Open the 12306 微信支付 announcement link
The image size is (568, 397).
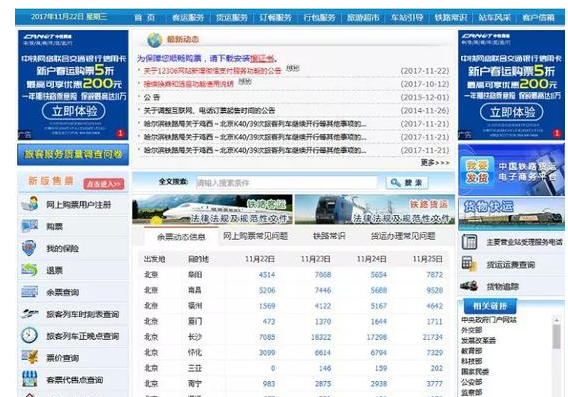212,71
